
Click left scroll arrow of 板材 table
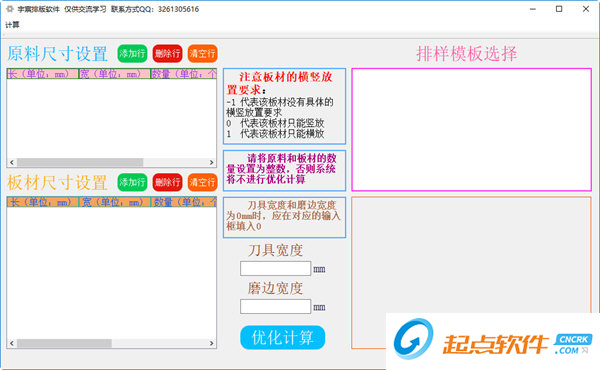pos(12,343)
